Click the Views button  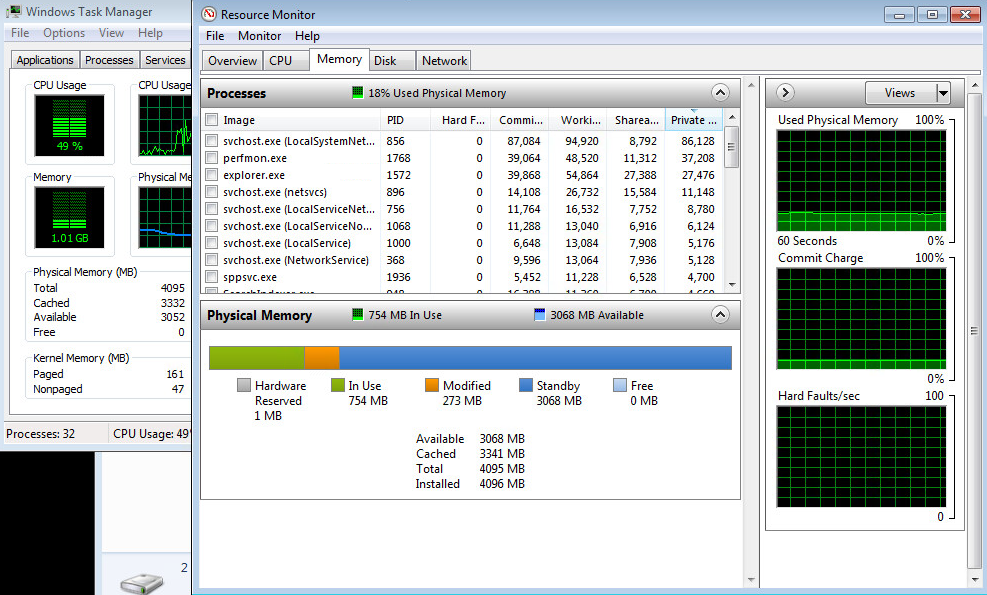[x=900, y=93]
